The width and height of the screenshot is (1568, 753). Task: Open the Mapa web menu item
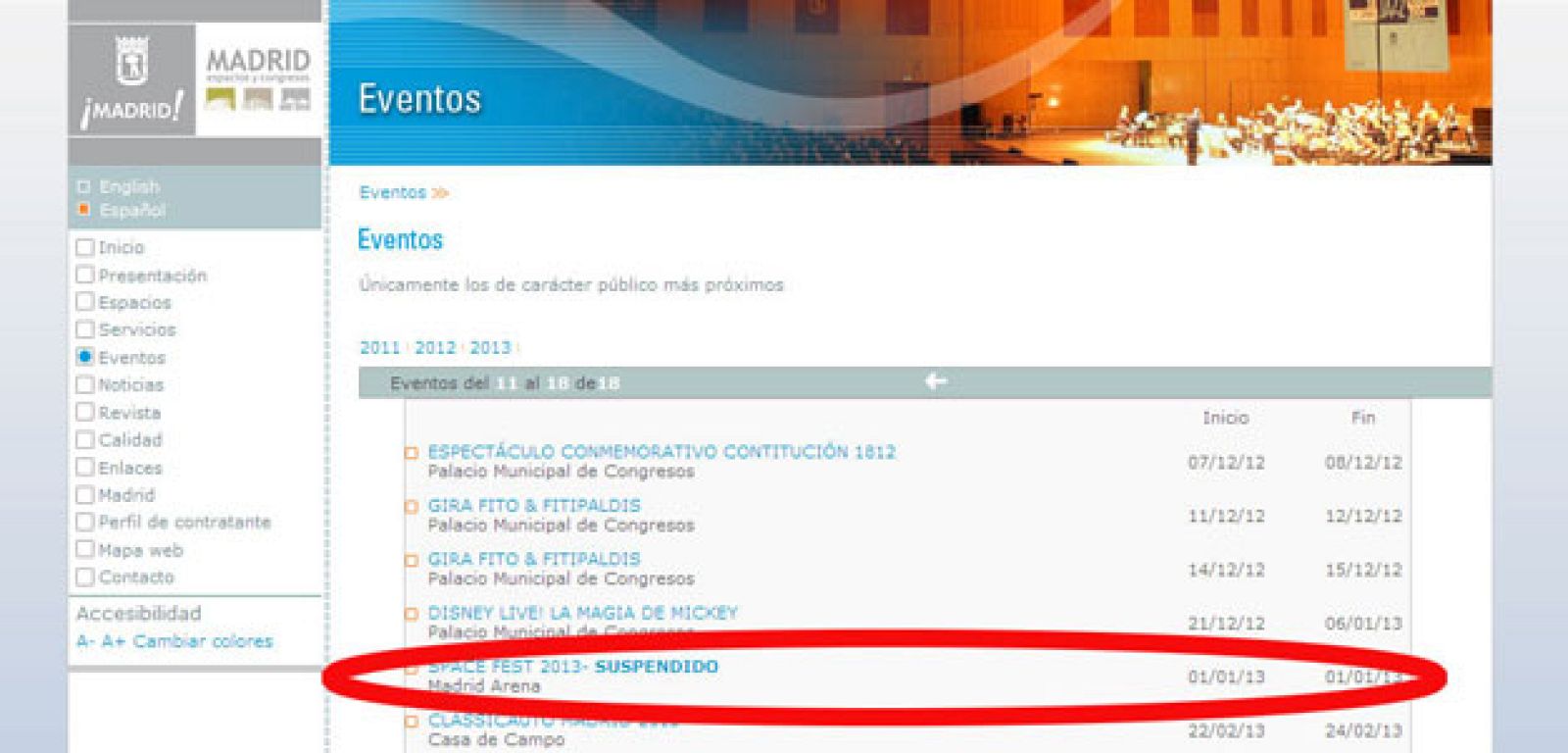click(x=140, y=550)
